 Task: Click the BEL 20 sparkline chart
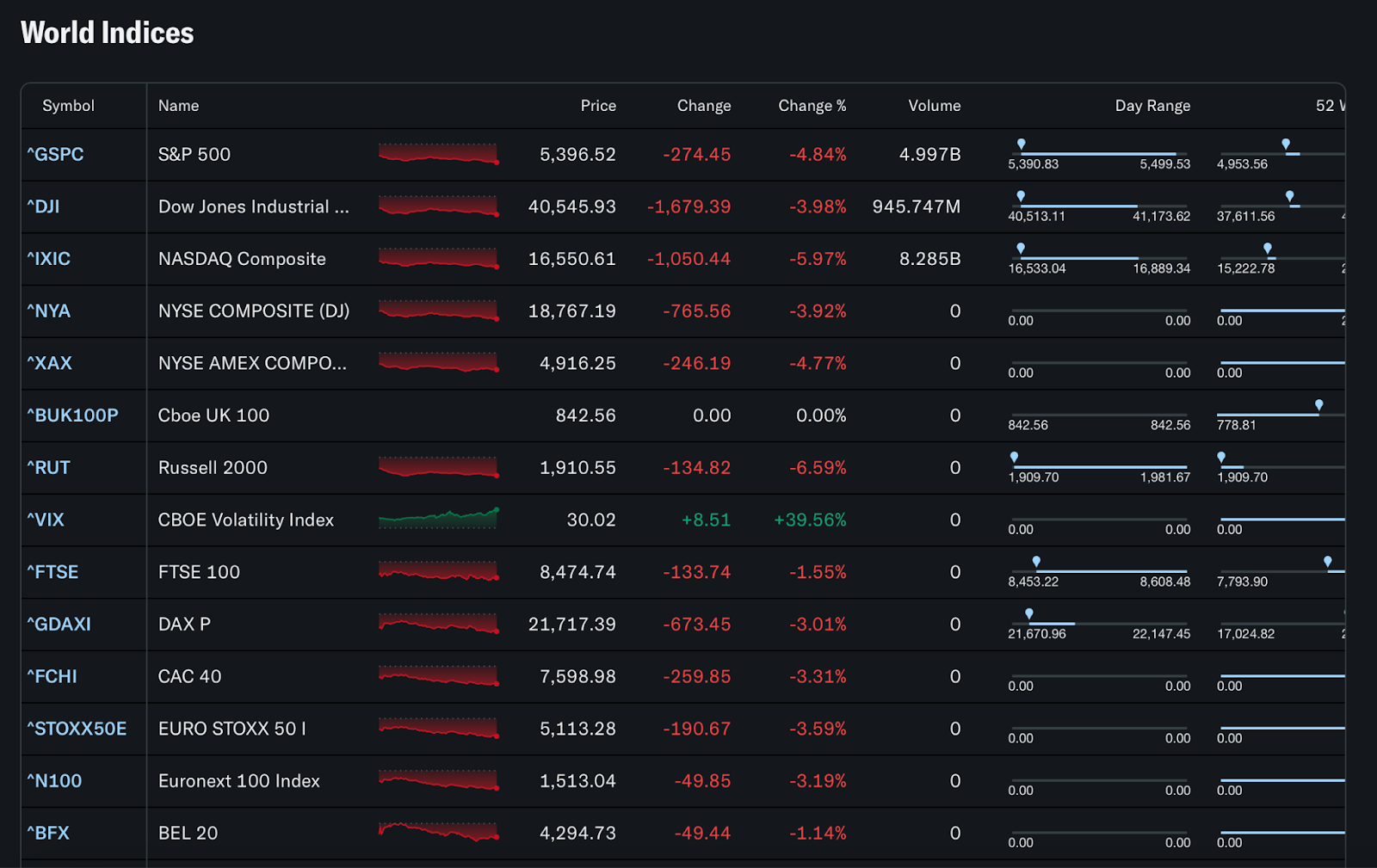(x=439, y=832)
